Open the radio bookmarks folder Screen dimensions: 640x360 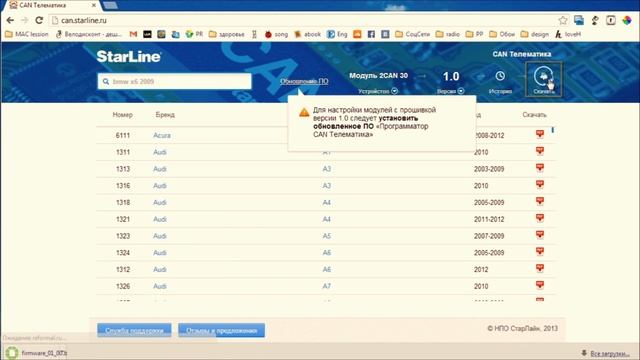click(448, 34)
